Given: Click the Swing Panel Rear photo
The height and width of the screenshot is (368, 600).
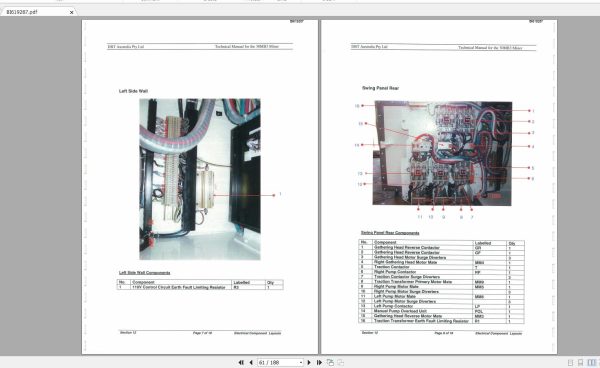Looking at the screenshot, I should point(443,153).
